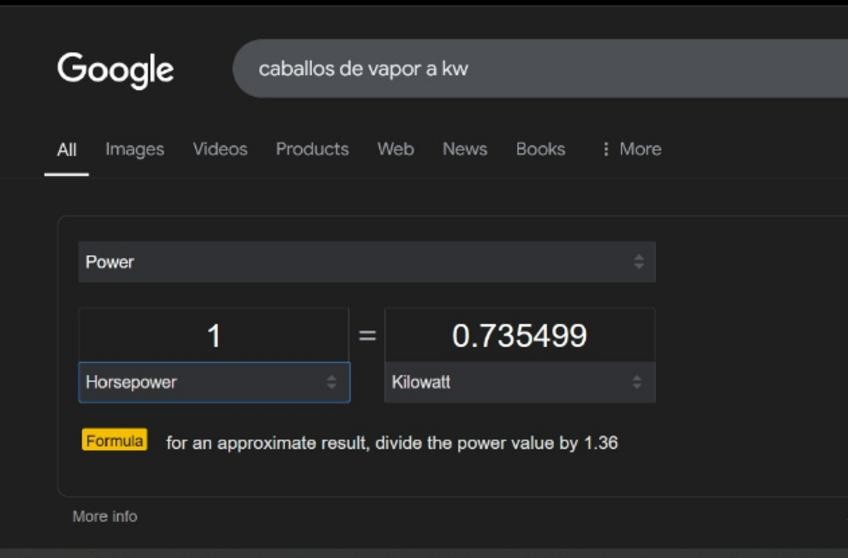The image size is (848, 558).
Task: Open the Videos tab
Action: (x=220, y=150)
